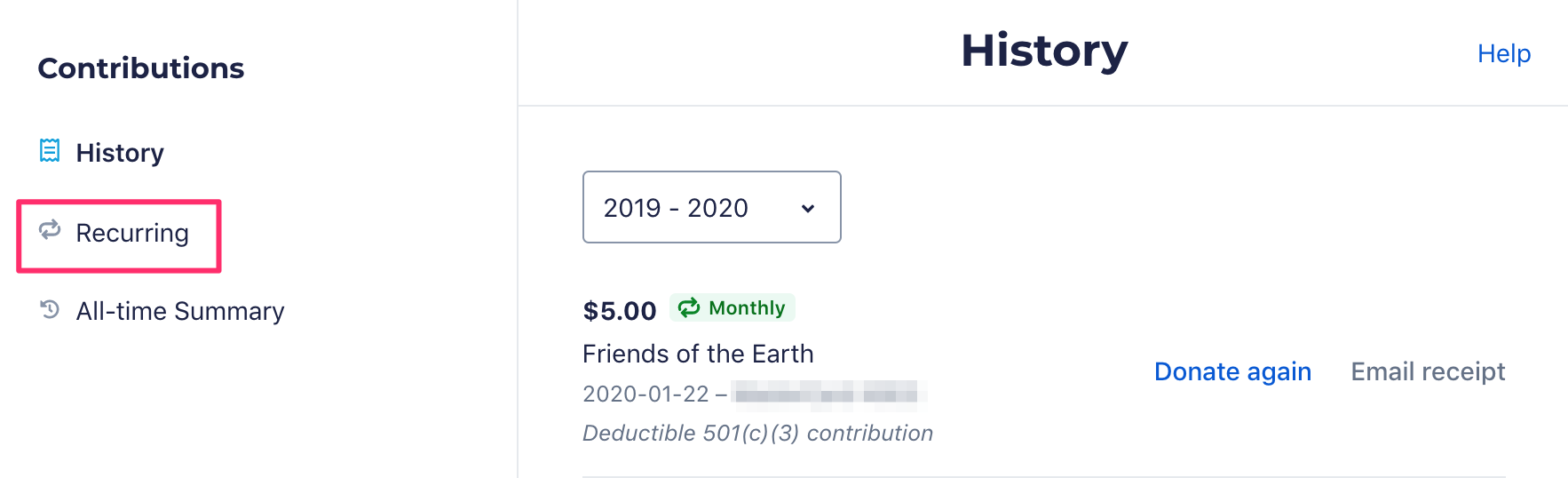Click the $5.00 contribution amount
This screenshot has width=1568, height=478.
620,311
